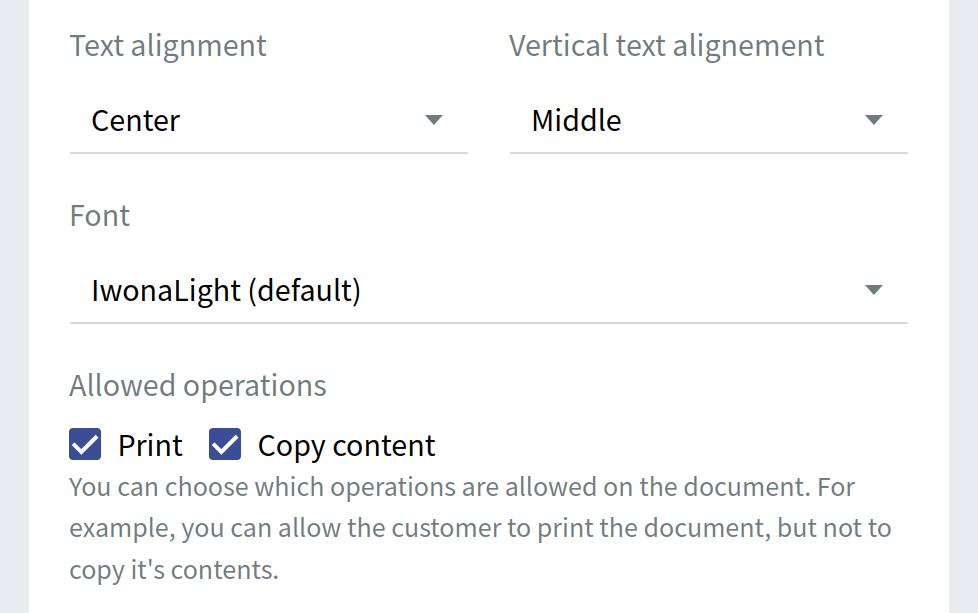Click the Font section label
This screenshot has width=978, height=613.
pyautogui.click(x=99, y=215)
